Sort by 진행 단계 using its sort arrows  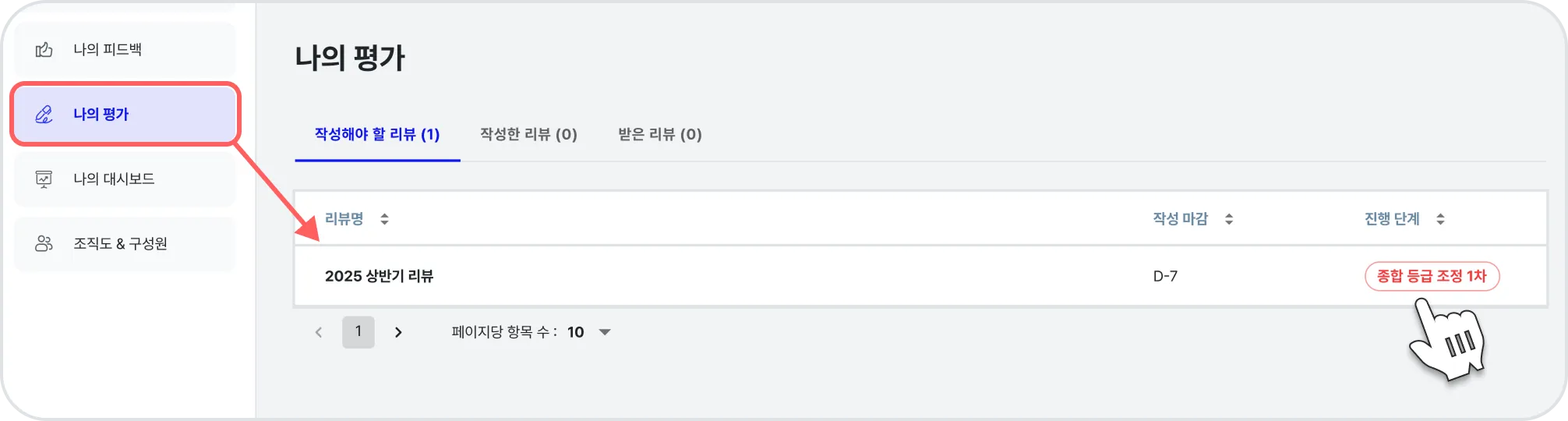[x=1440, y=219]
